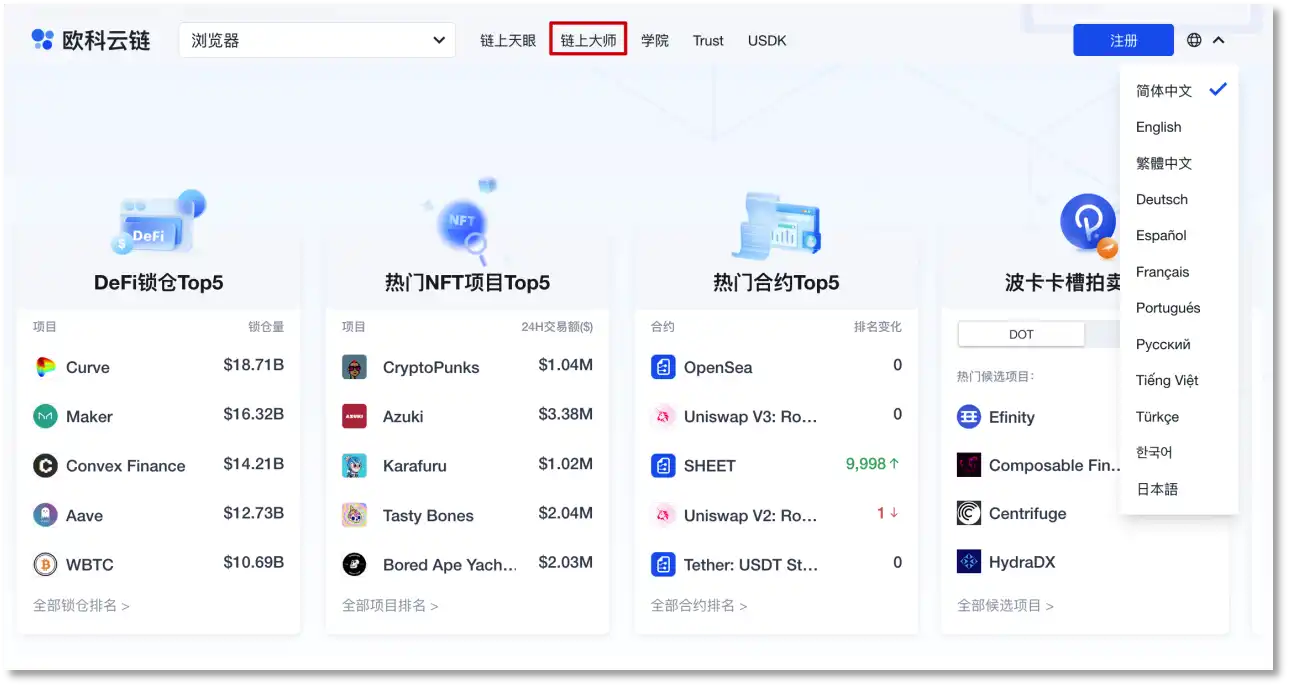This screenshot has width=1291, height=688.
Task: Choose Français in the language dropdown
Action: pyautogui.click(x=1162, y=271)
